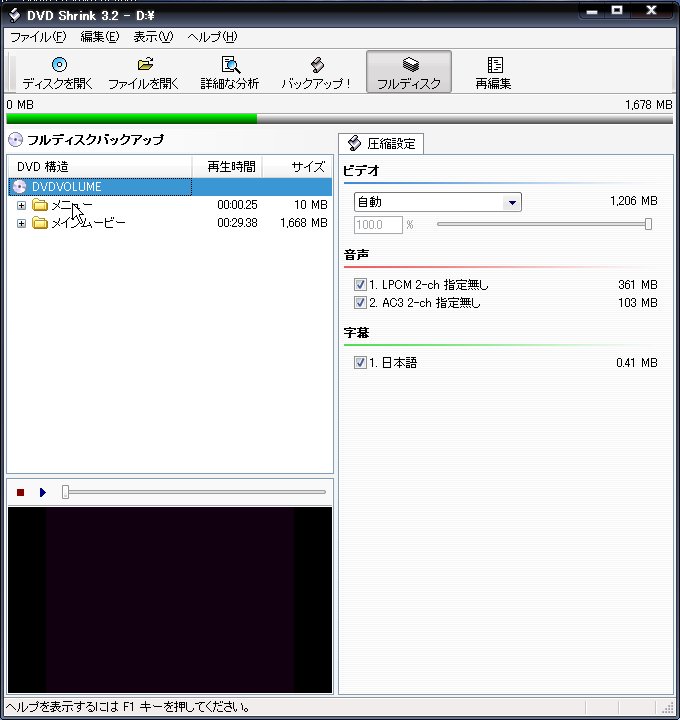Click the 1,206 MB video size value
This screenshot has height=720, width=680.
tap(634, 201)
